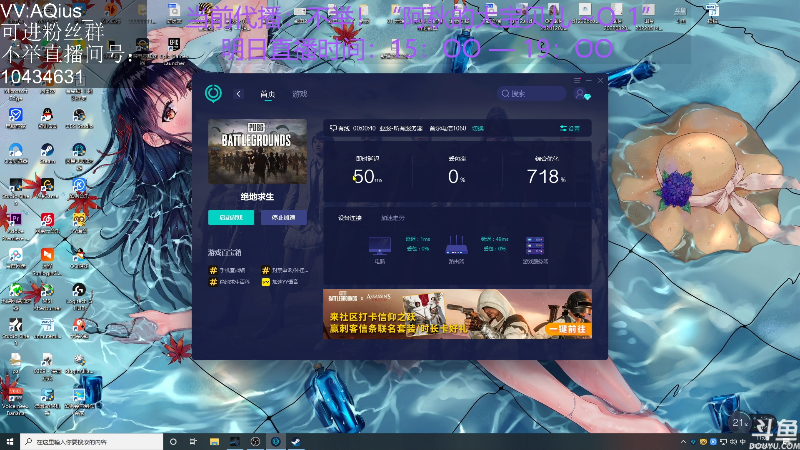The width and height of the screenshot is (800, 450).
Task: Open the second hashtag toolbox item, top row
Action: tap(285, 270)
